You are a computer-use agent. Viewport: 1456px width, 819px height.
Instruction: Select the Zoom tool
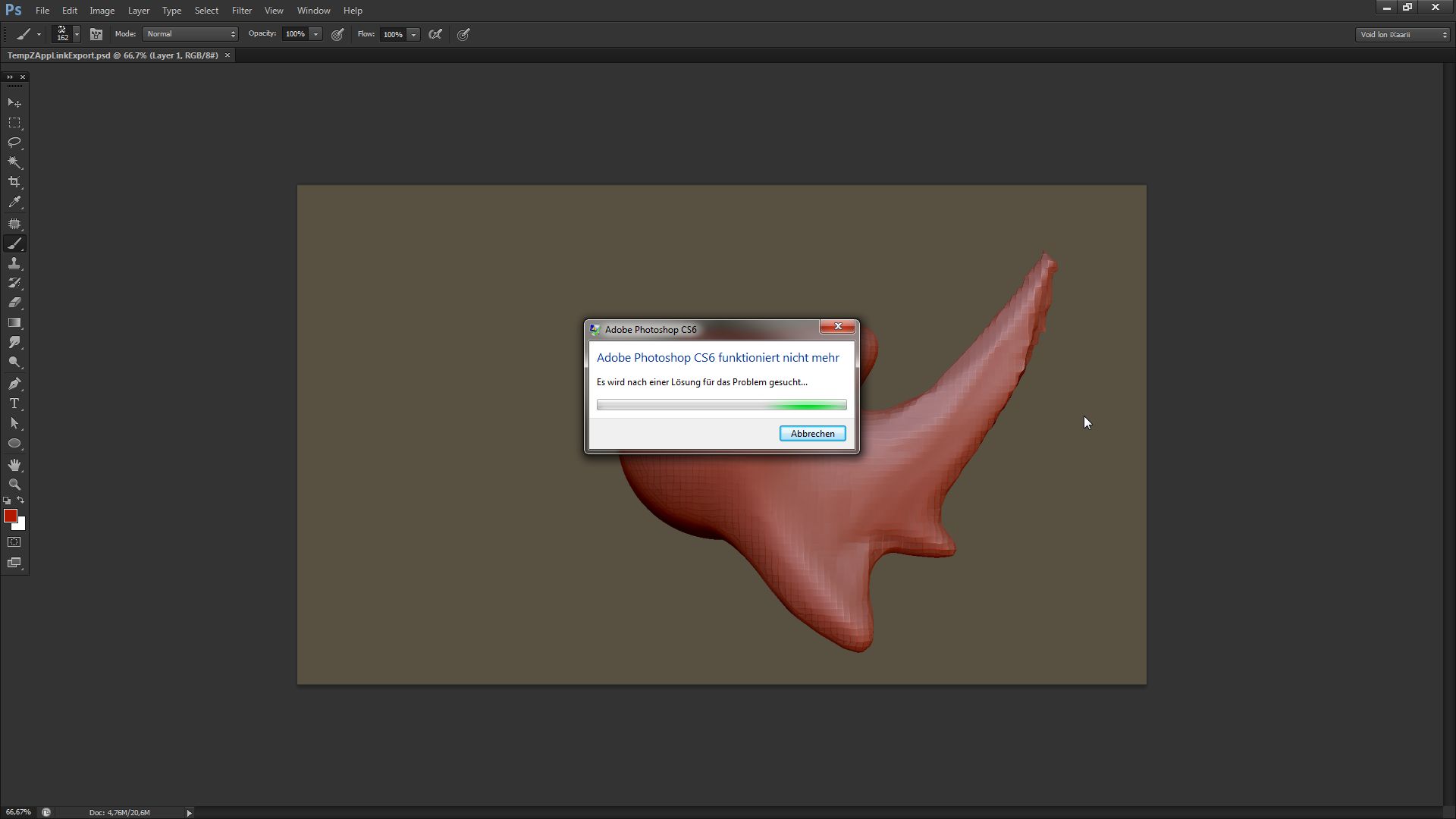coord(14,485)
